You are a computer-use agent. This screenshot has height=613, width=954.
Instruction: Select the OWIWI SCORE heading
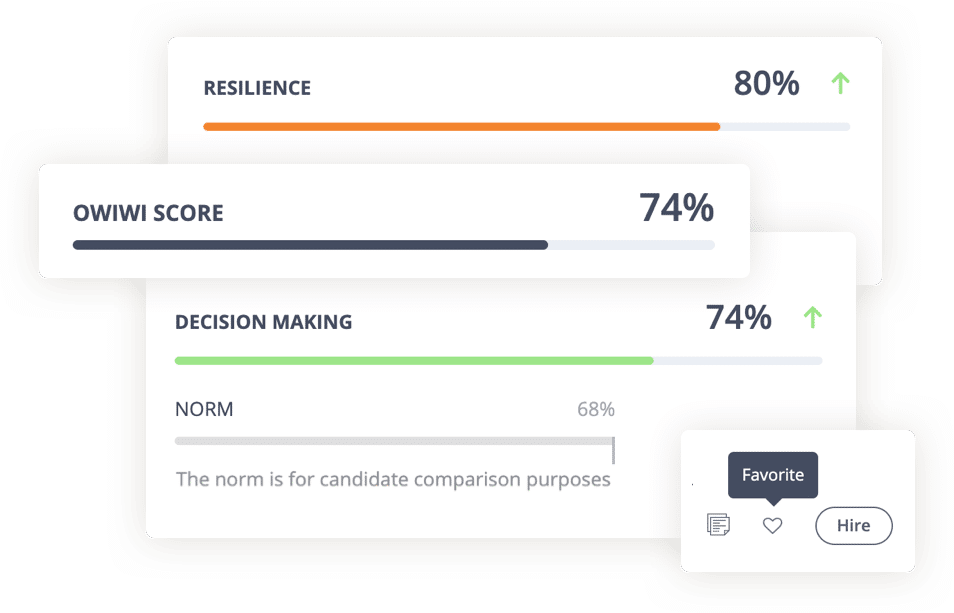148,213
